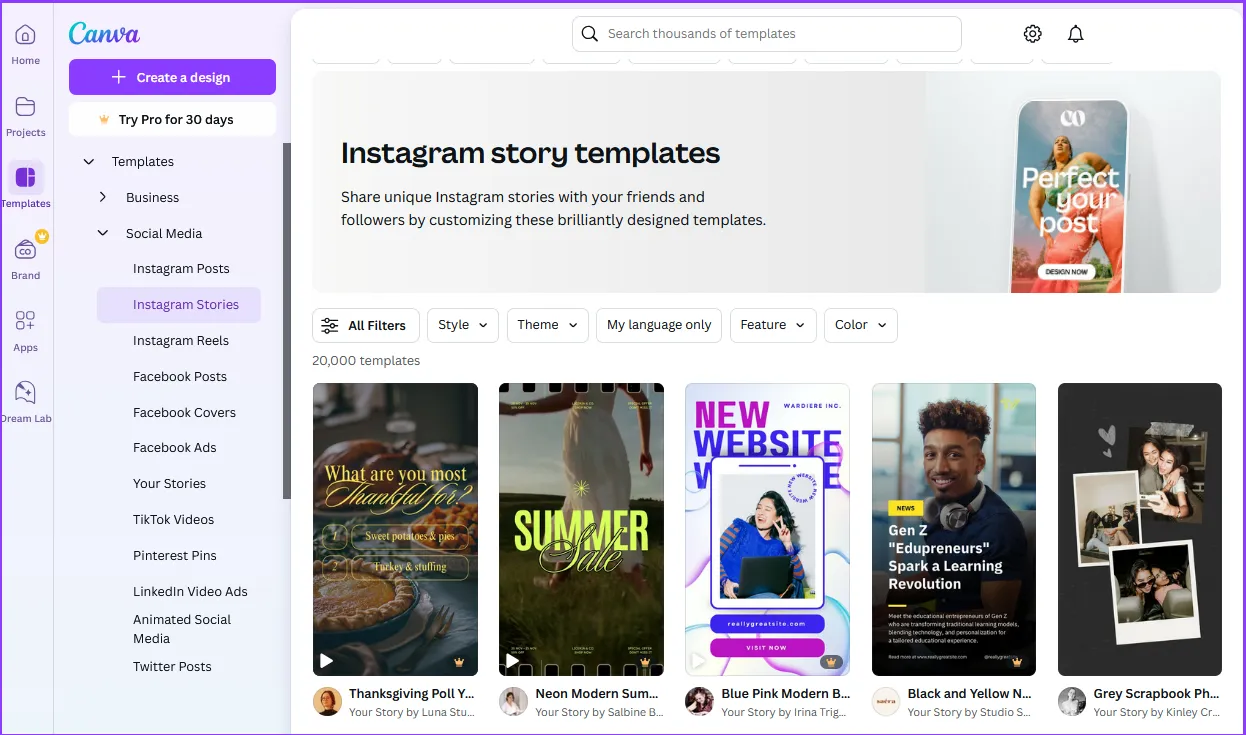Open the Style filter dropdown

click(x=463, y=325)
